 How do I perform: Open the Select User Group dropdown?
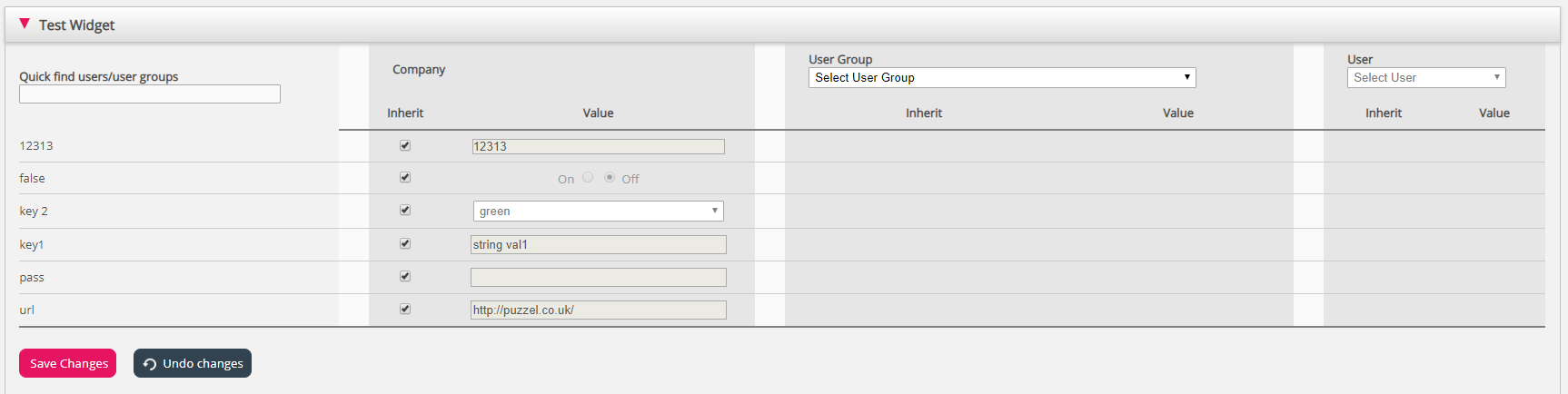click(x=1001, y=78)
